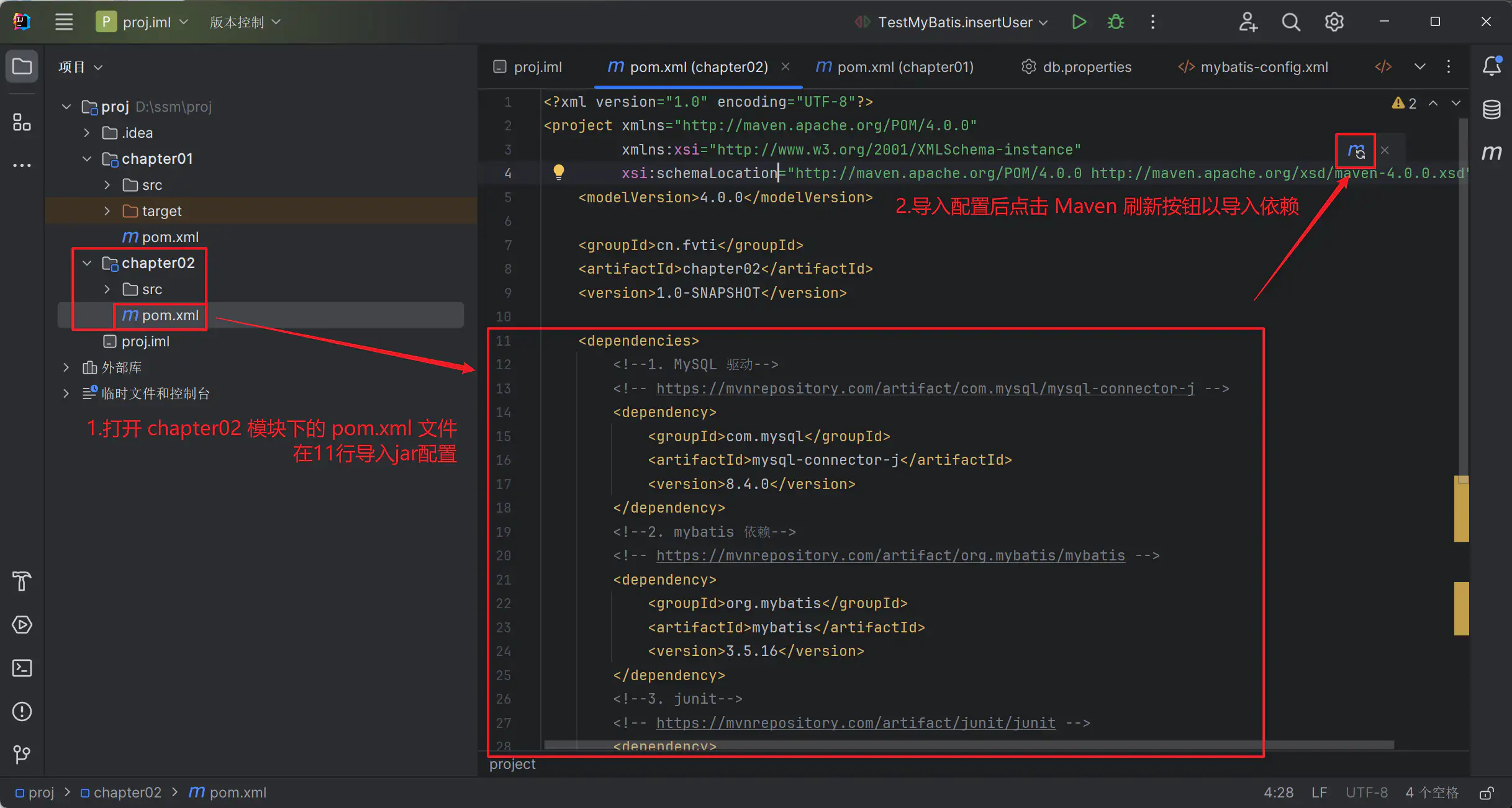Open the org.mybatis/mybatis mvnrepository link
Image resolution: width=1512 pixels, height=808 pixels.
coord(890,555)
